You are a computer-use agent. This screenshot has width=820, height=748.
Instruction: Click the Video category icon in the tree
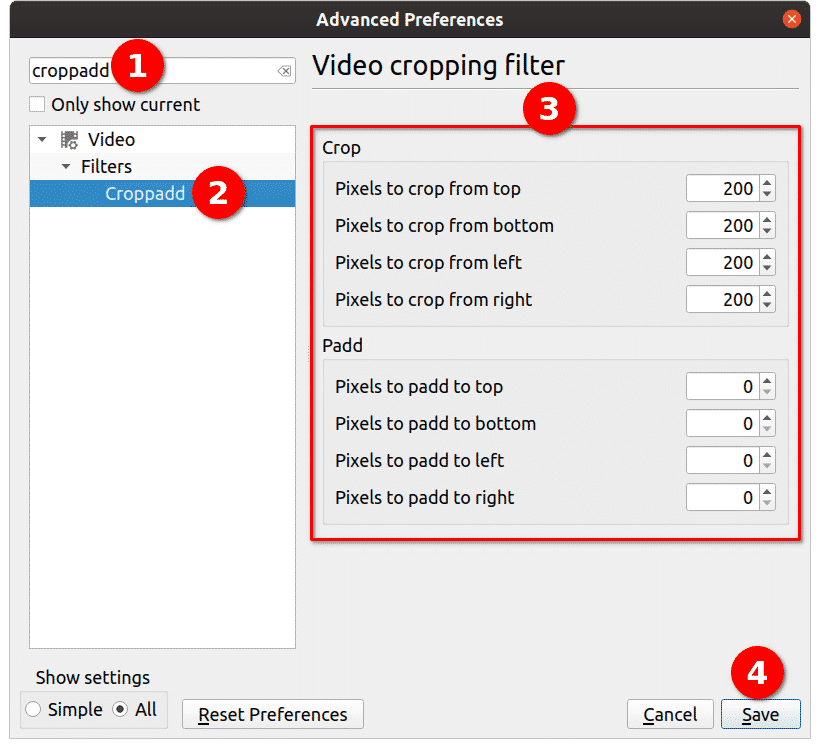(x=70, y=140)
